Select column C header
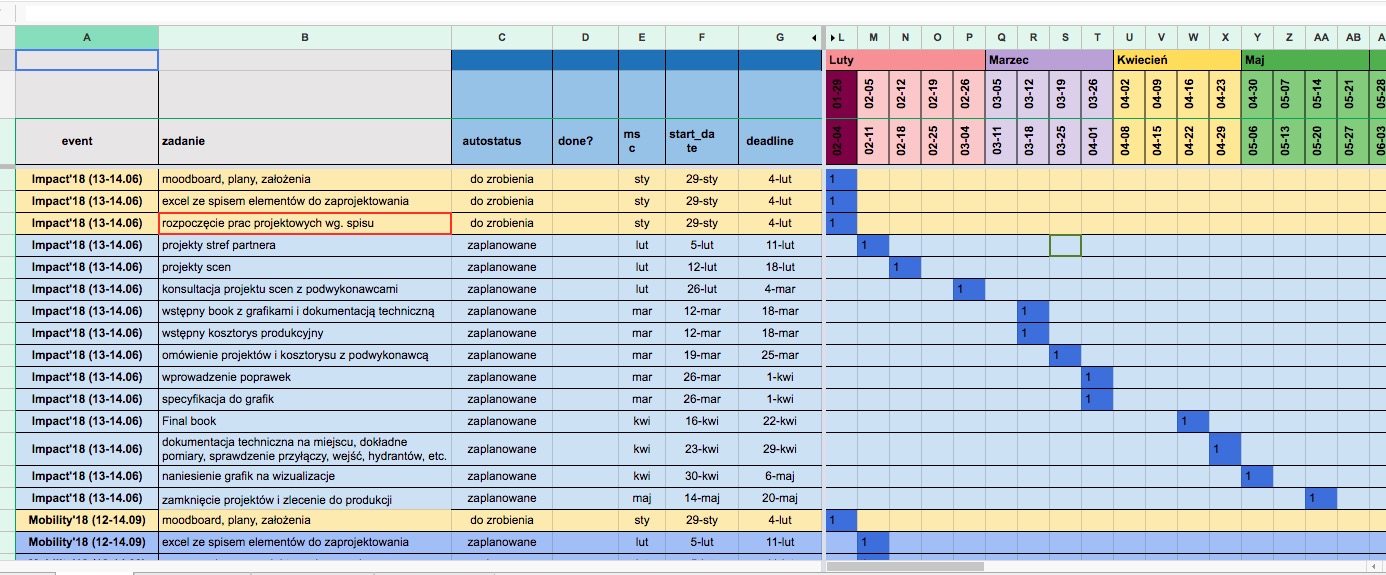 tap(502, 38)
